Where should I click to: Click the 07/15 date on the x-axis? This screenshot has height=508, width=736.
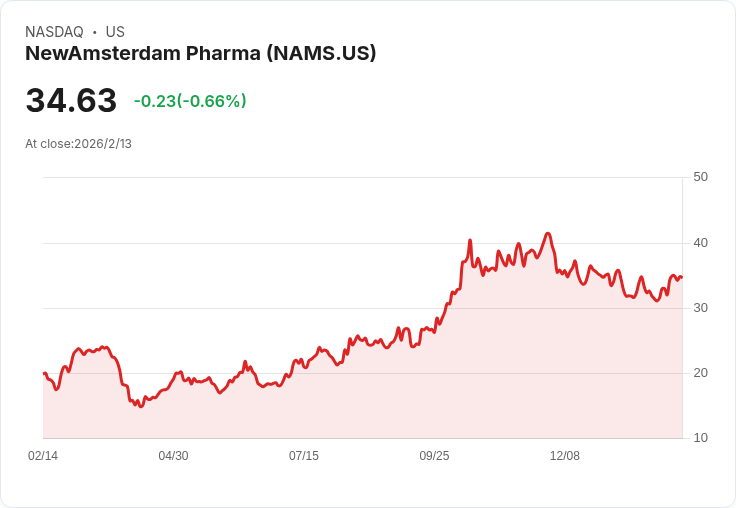[x=304, y=456]
